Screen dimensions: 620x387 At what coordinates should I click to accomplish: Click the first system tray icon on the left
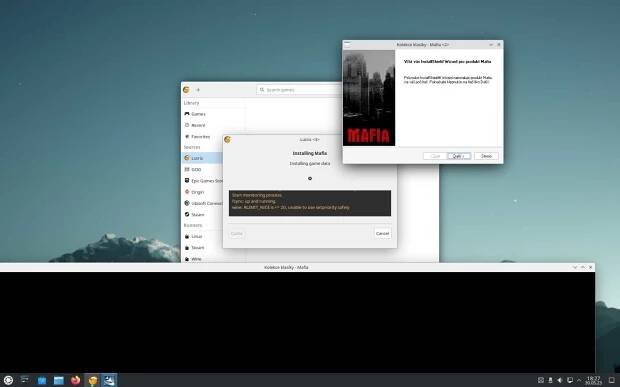541,380
